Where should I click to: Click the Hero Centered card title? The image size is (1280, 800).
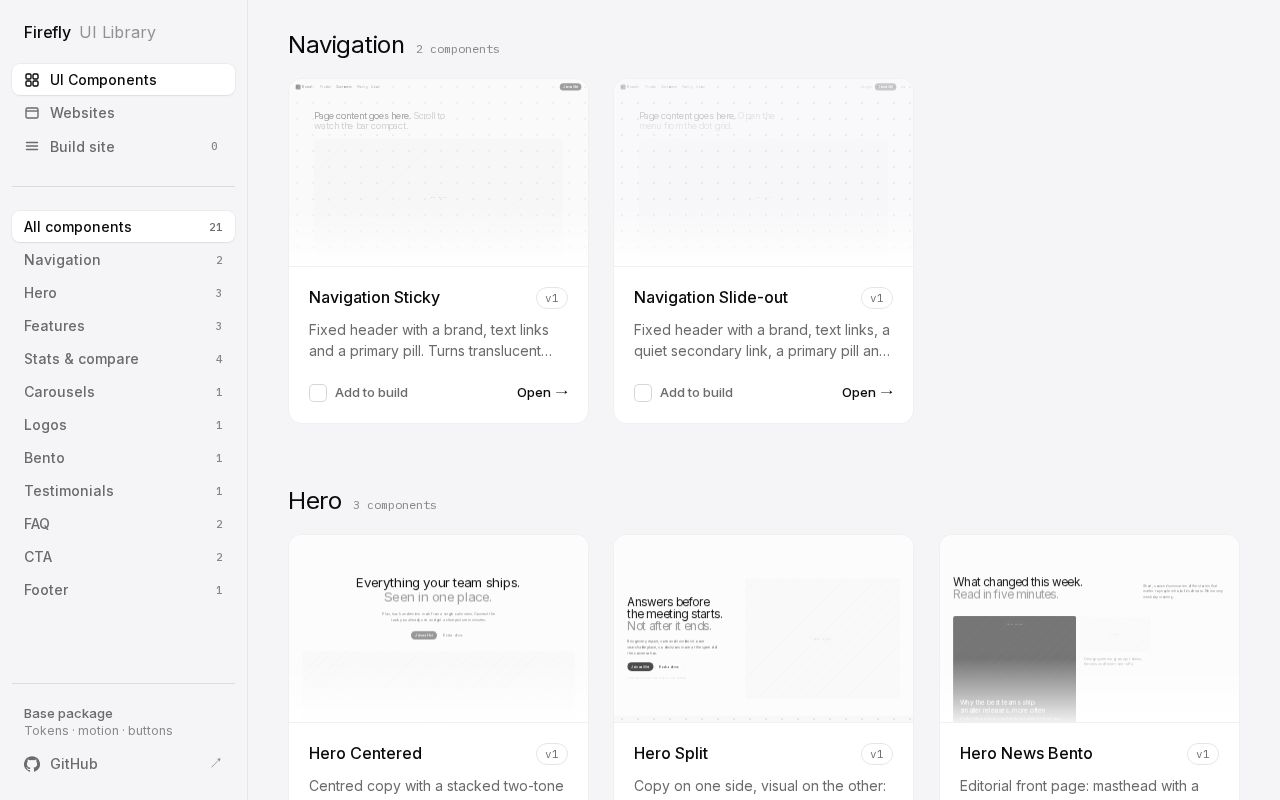click(365, 753)
